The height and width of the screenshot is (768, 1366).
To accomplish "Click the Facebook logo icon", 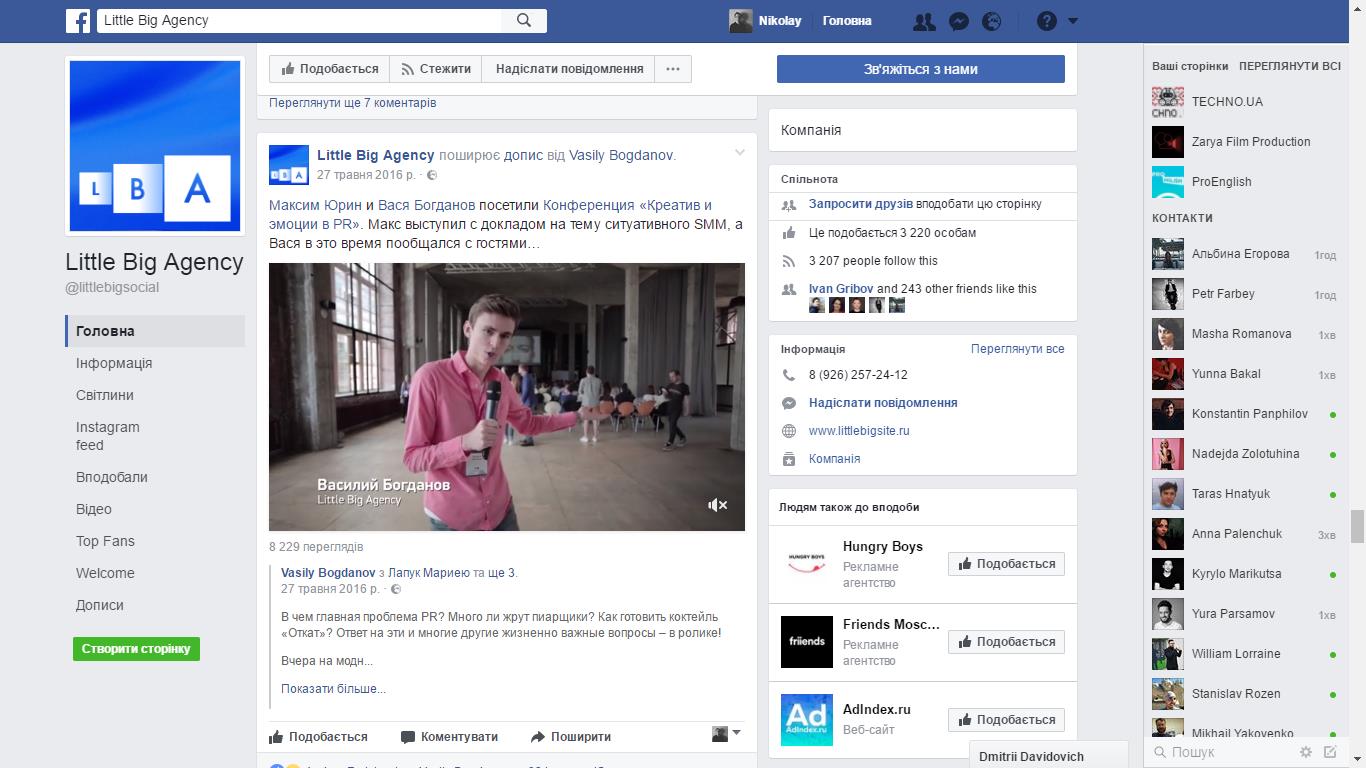I will tap(78, 20).
